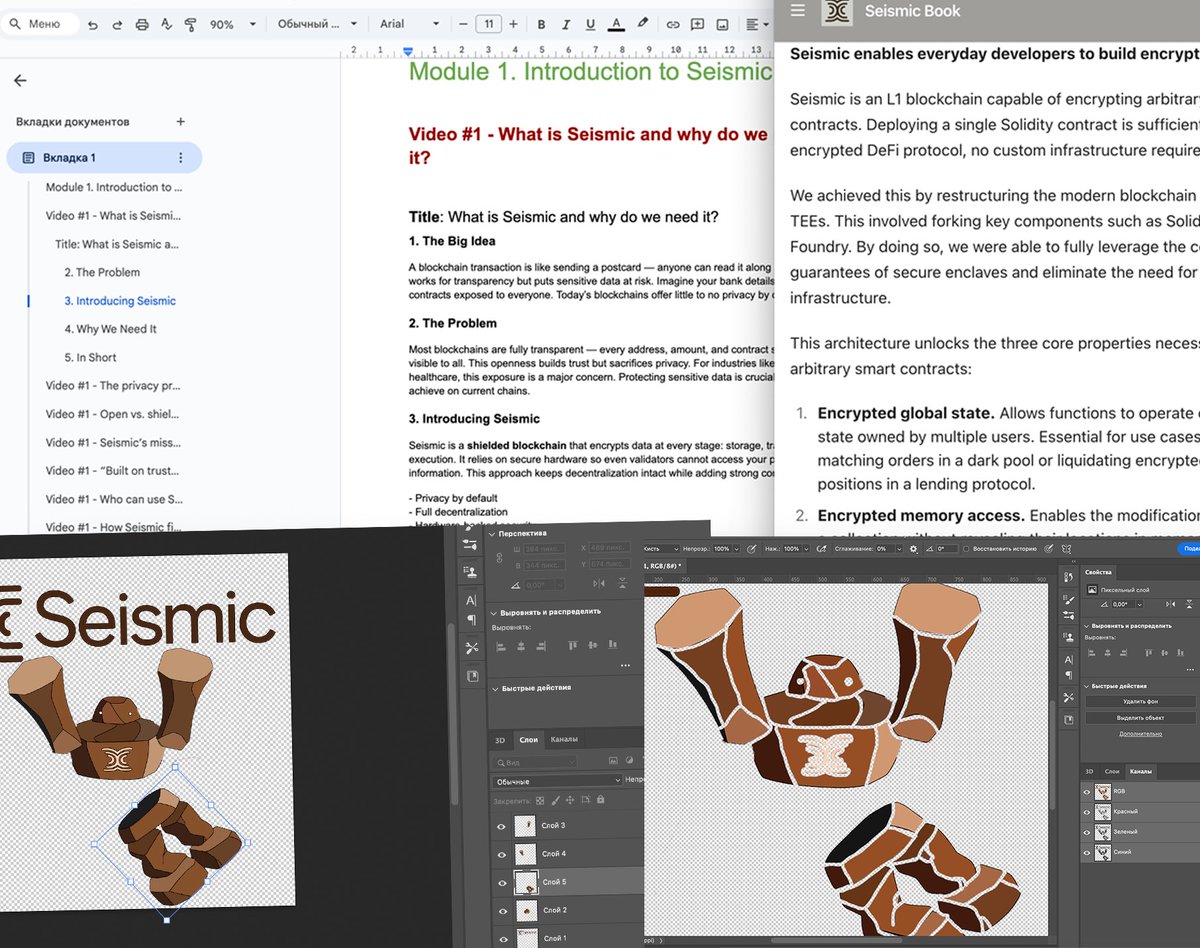Viewport: 1200px width, 948px height.
Task: Open the Непрозр. 100% opacity dropdown
Action: [x=736, y=549]
